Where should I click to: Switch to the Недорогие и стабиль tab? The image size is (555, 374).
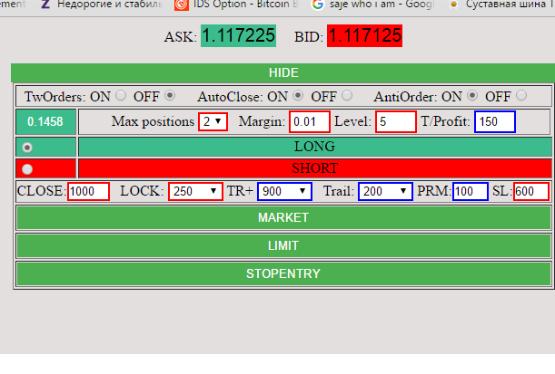coord(101,5)
